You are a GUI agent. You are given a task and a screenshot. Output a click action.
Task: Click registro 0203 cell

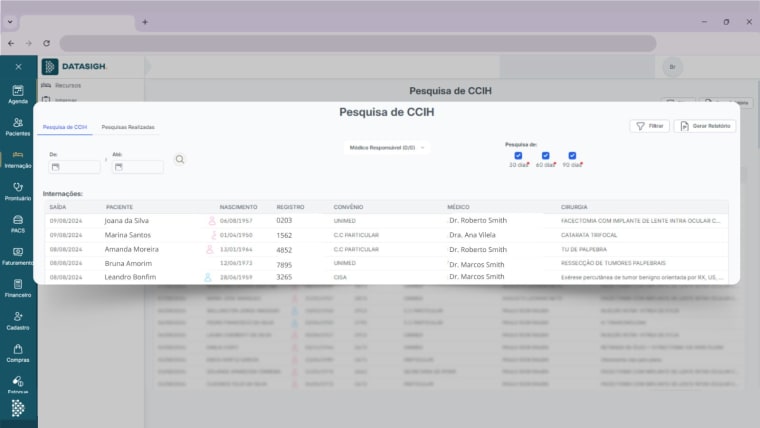pyautogui.click(x=284, y=220)
